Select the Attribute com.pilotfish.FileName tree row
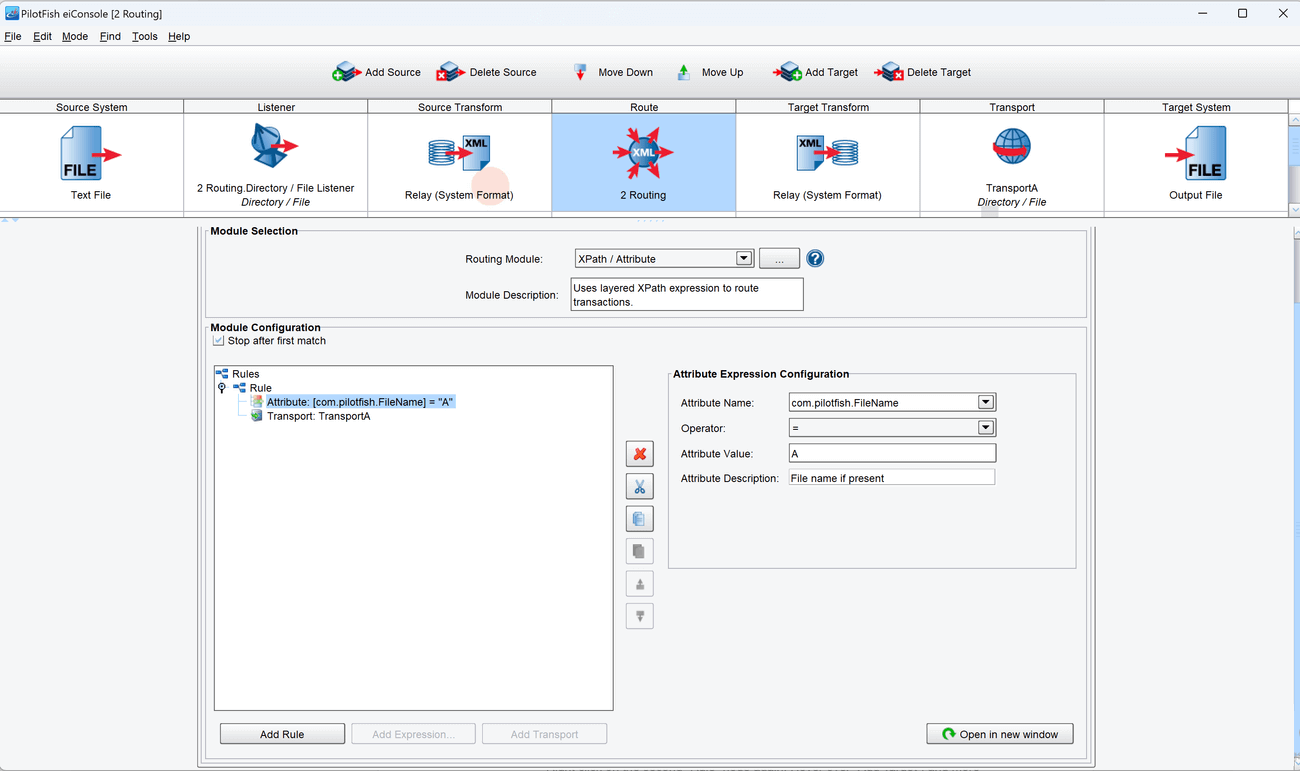This screenshot has height=771, width=1300. 360,402
